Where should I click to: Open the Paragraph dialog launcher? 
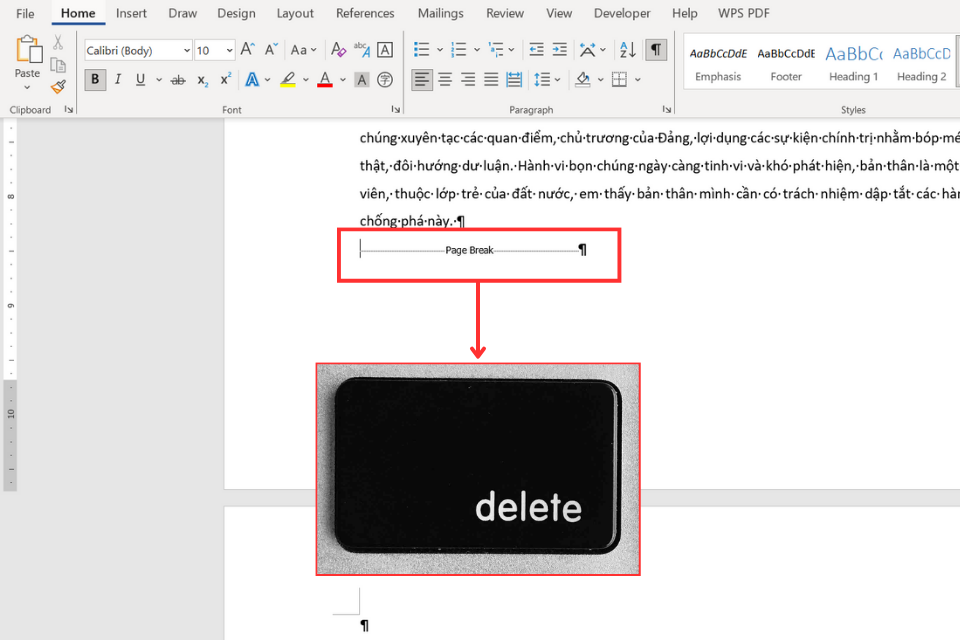pyautogui.click(x=667, y=110)
